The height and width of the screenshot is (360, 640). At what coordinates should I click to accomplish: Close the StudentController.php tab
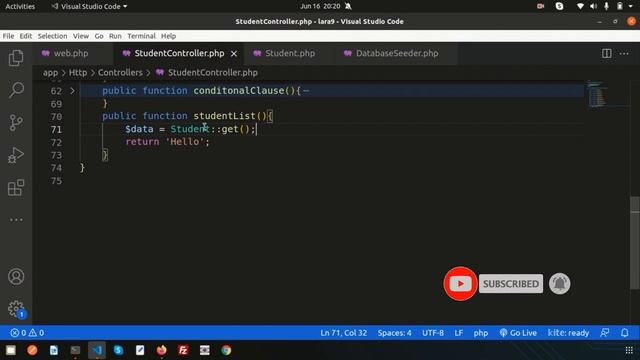(234, 53)
